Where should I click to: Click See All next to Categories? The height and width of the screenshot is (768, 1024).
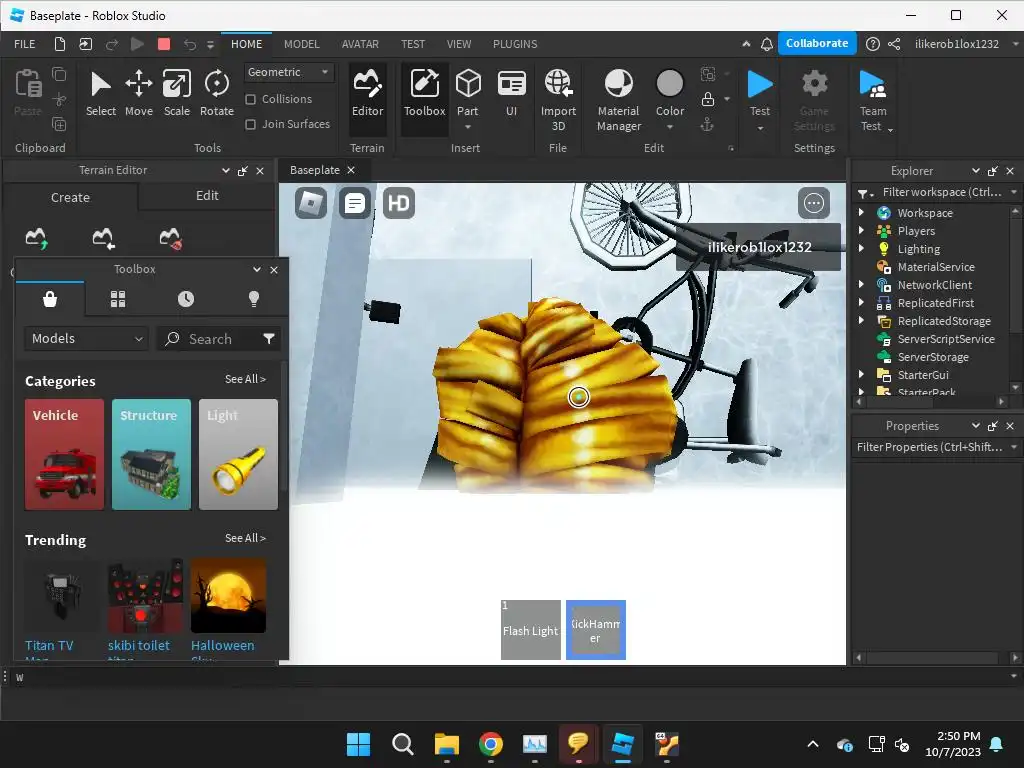coord(245,379)
